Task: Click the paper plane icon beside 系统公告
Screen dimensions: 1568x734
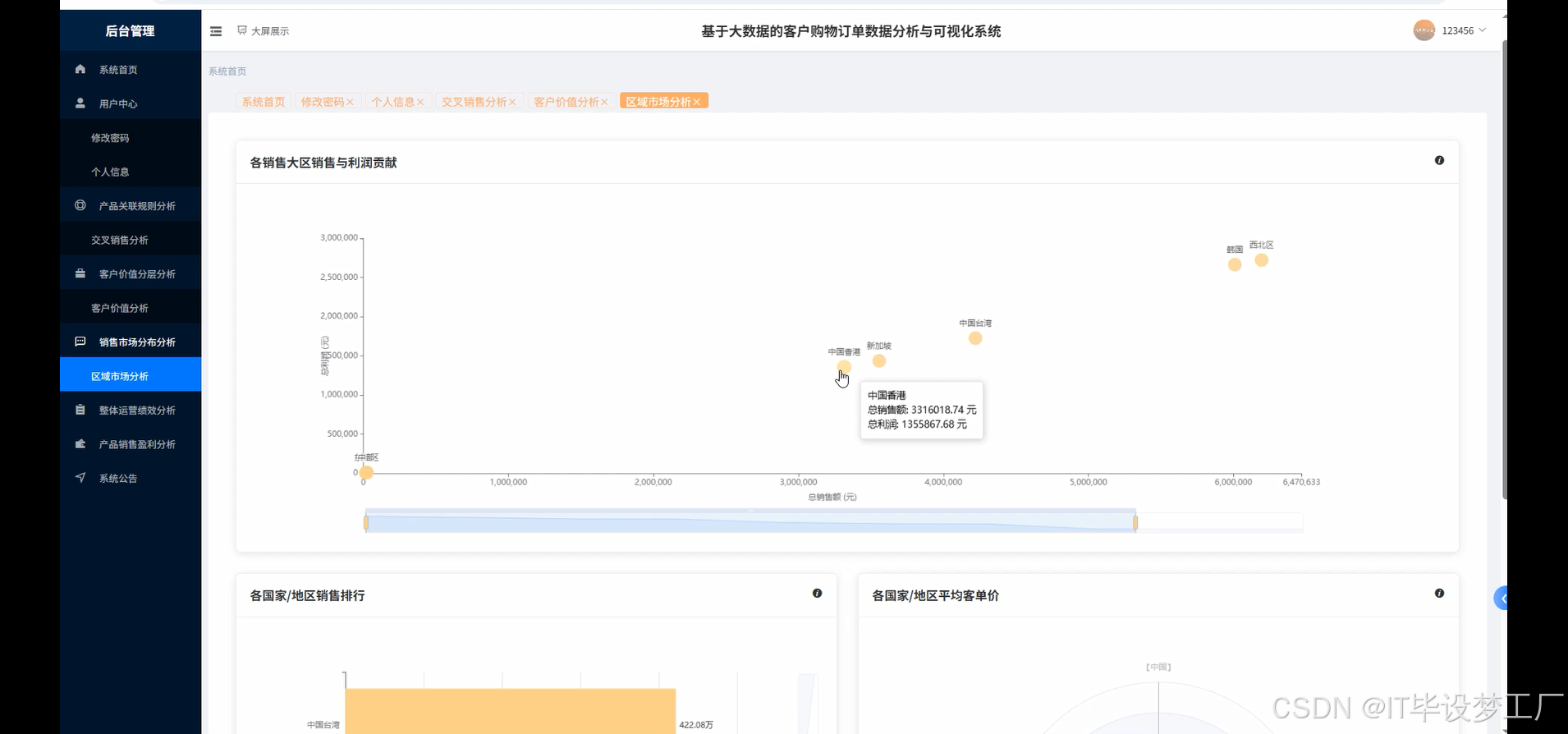Action: (80, 477)
